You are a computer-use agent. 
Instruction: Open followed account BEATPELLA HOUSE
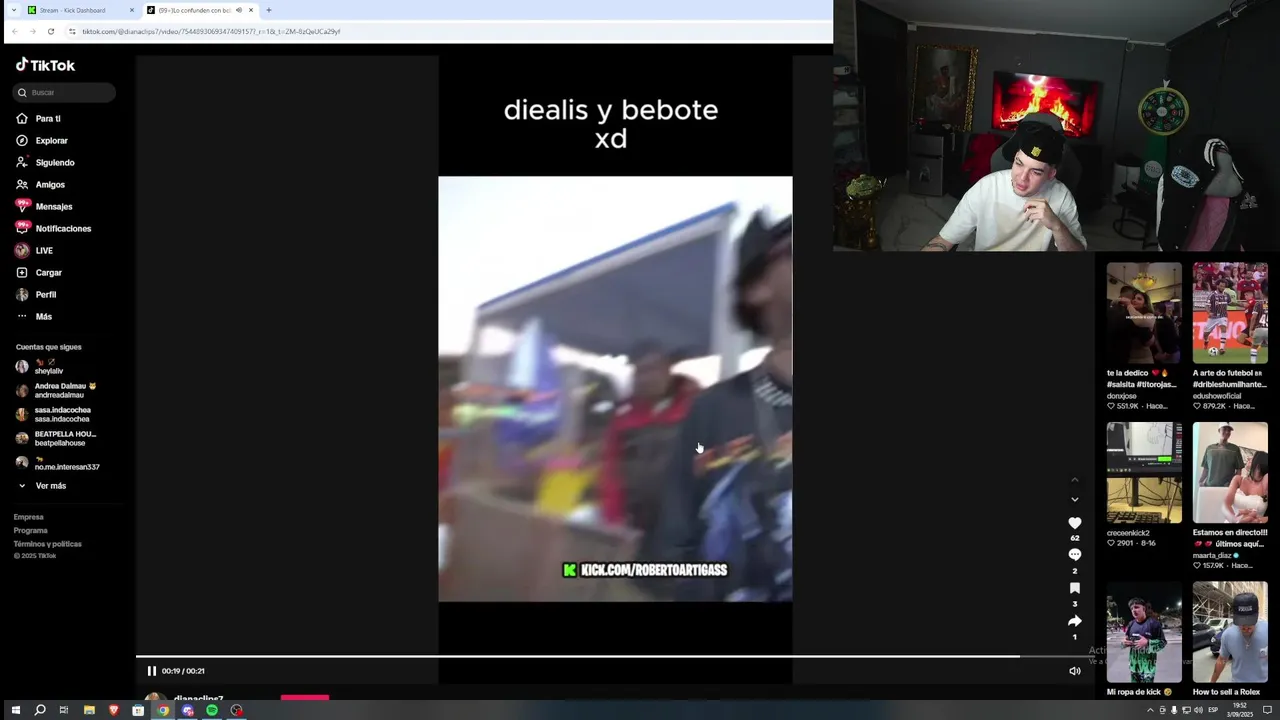(56, 438)
